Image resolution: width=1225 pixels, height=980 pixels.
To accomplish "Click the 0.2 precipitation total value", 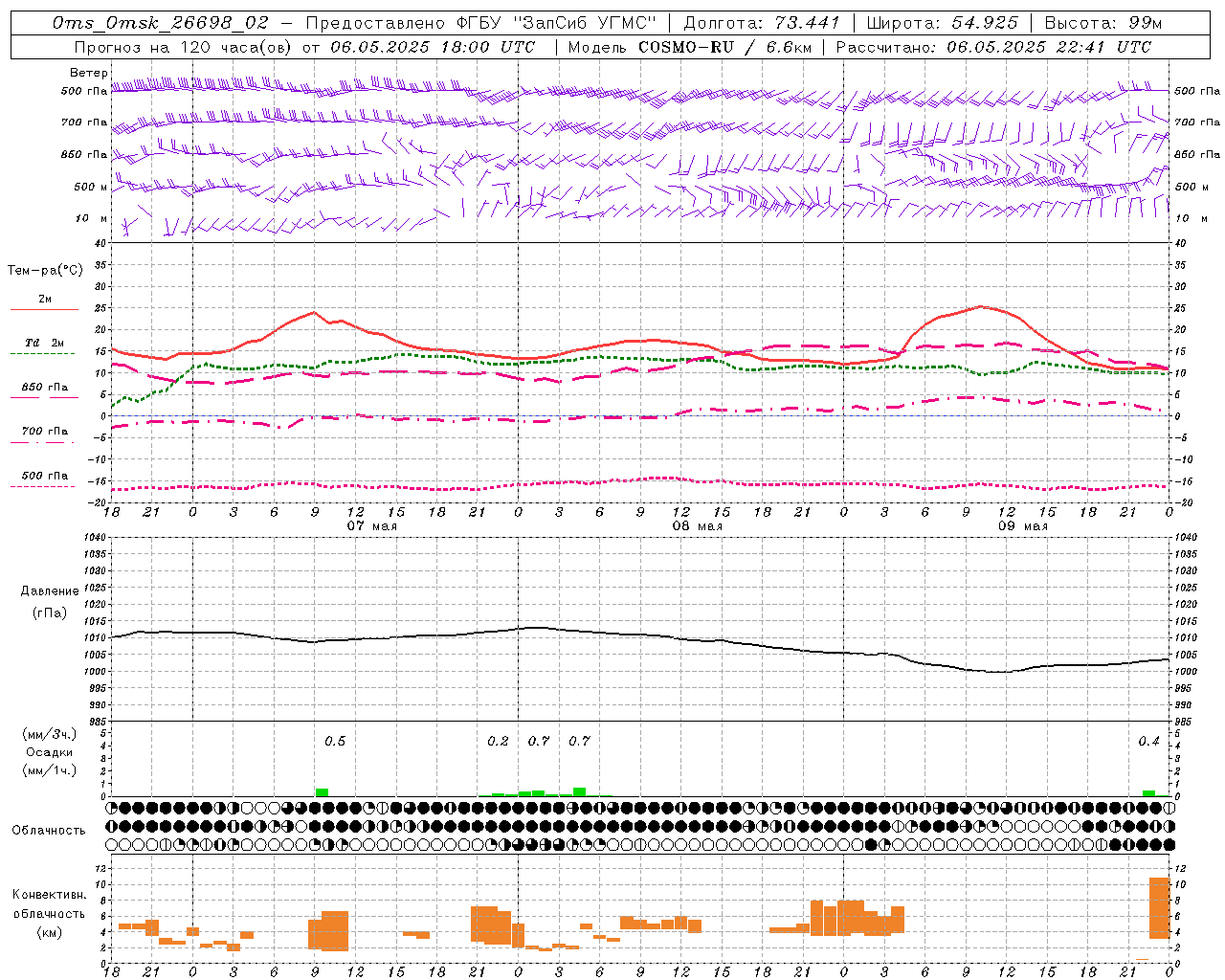I will tap(498, 742).
